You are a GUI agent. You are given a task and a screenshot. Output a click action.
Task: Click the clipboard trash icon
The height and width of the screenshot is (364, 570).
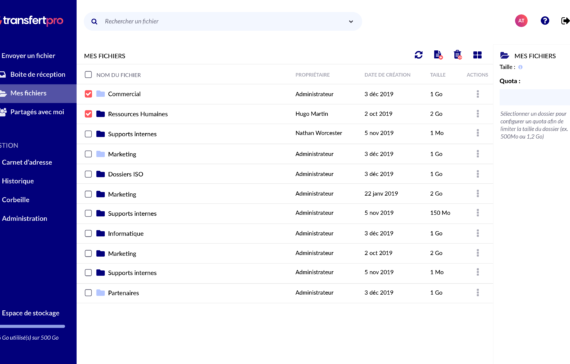coord(458,55)
